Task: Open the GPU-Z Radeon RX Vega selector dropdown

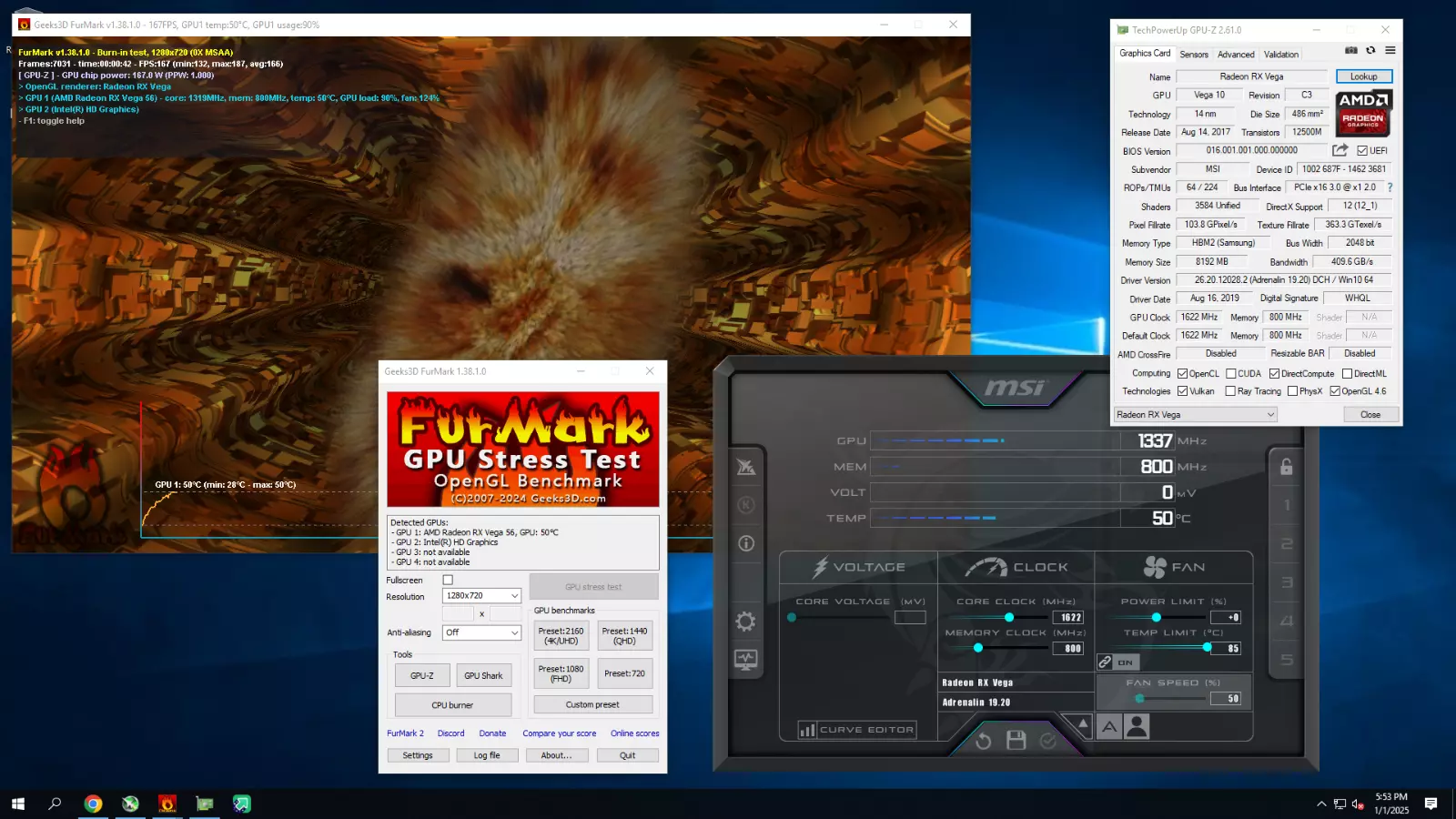Action: 1196,415
